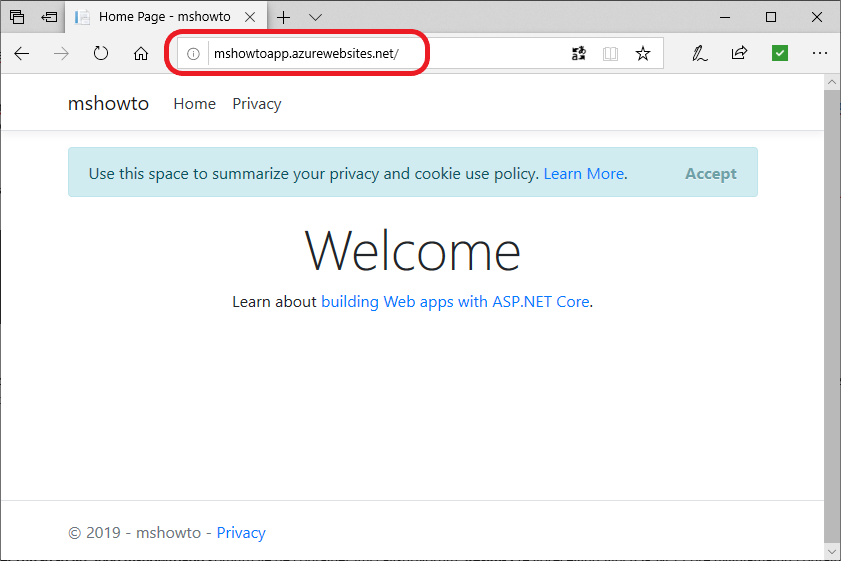Add page to favorites with star icon
841x561 pixels.
643,54
